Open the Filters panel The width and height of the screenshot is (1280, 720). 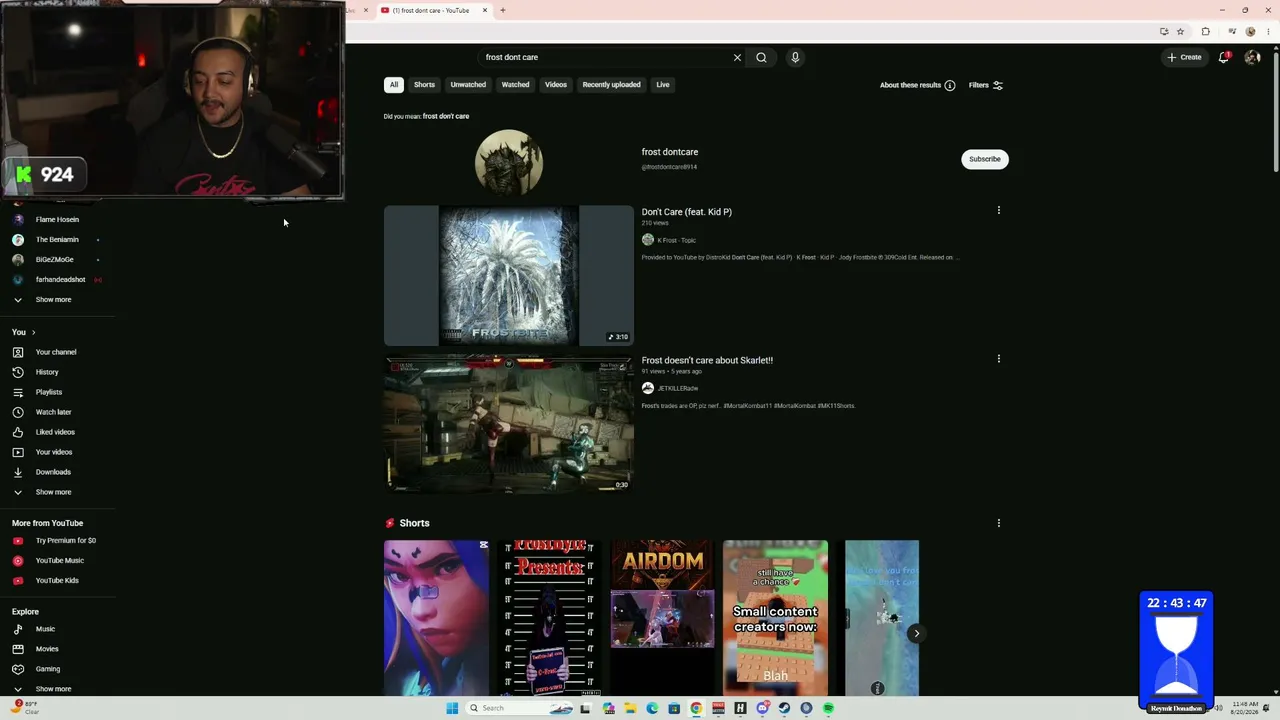[985, 85]
